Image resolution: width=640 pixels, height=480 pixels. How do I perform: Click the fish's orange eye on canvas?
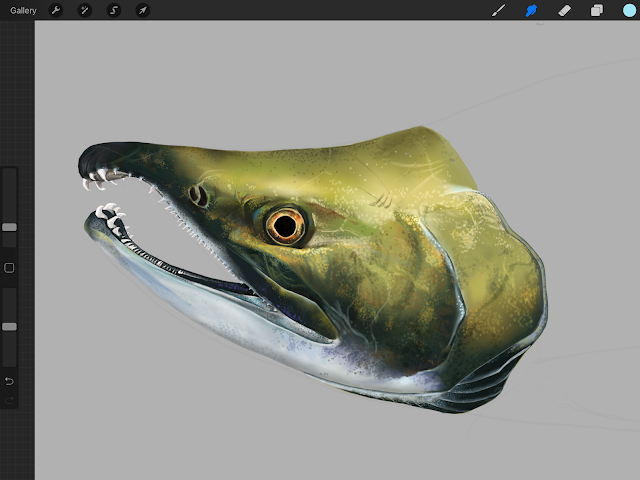click(285, 225)
